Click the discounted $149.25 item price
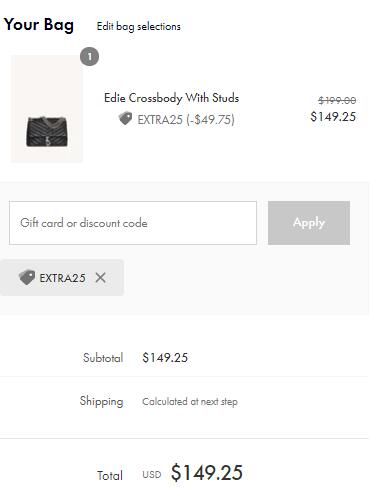This screenshot has width=375, height=487. pos(333,117)
